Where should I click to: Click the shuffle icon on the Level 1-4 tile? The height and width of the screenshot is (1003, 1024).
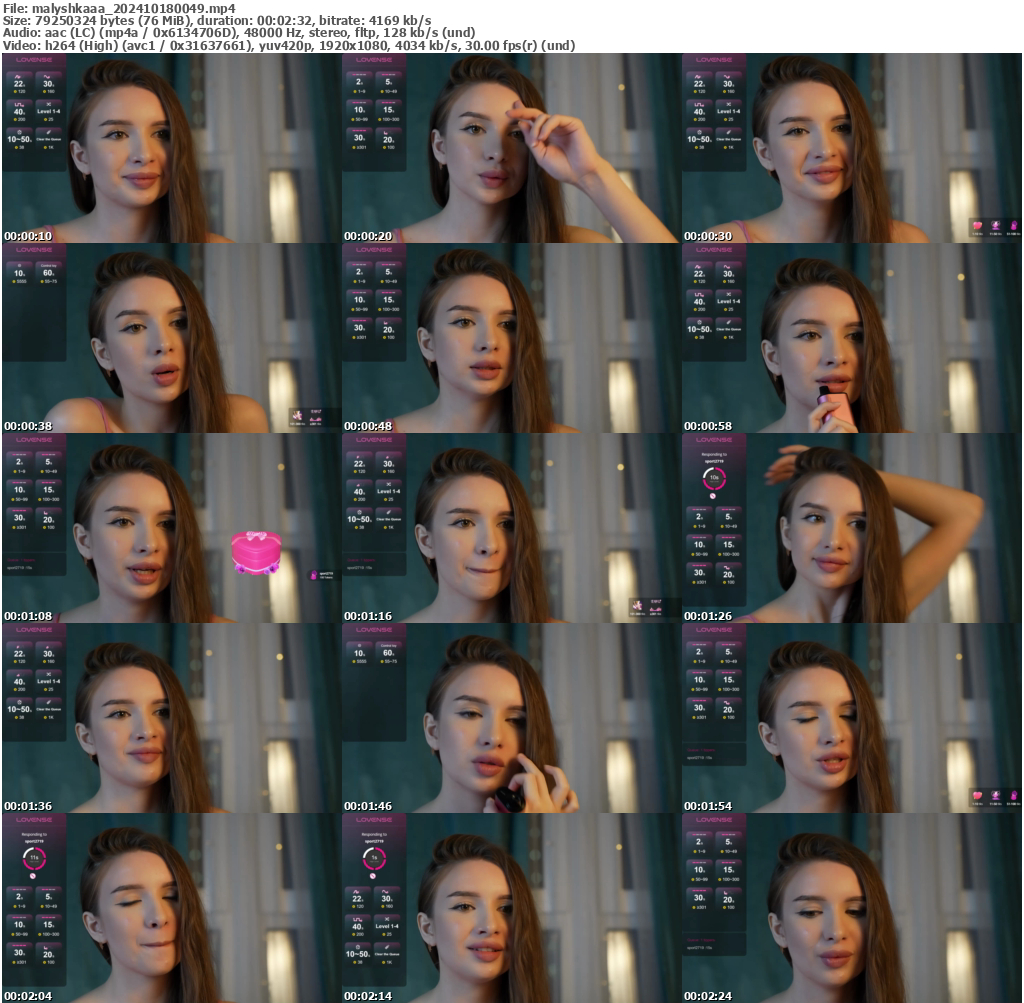click(x=49, y=104)
